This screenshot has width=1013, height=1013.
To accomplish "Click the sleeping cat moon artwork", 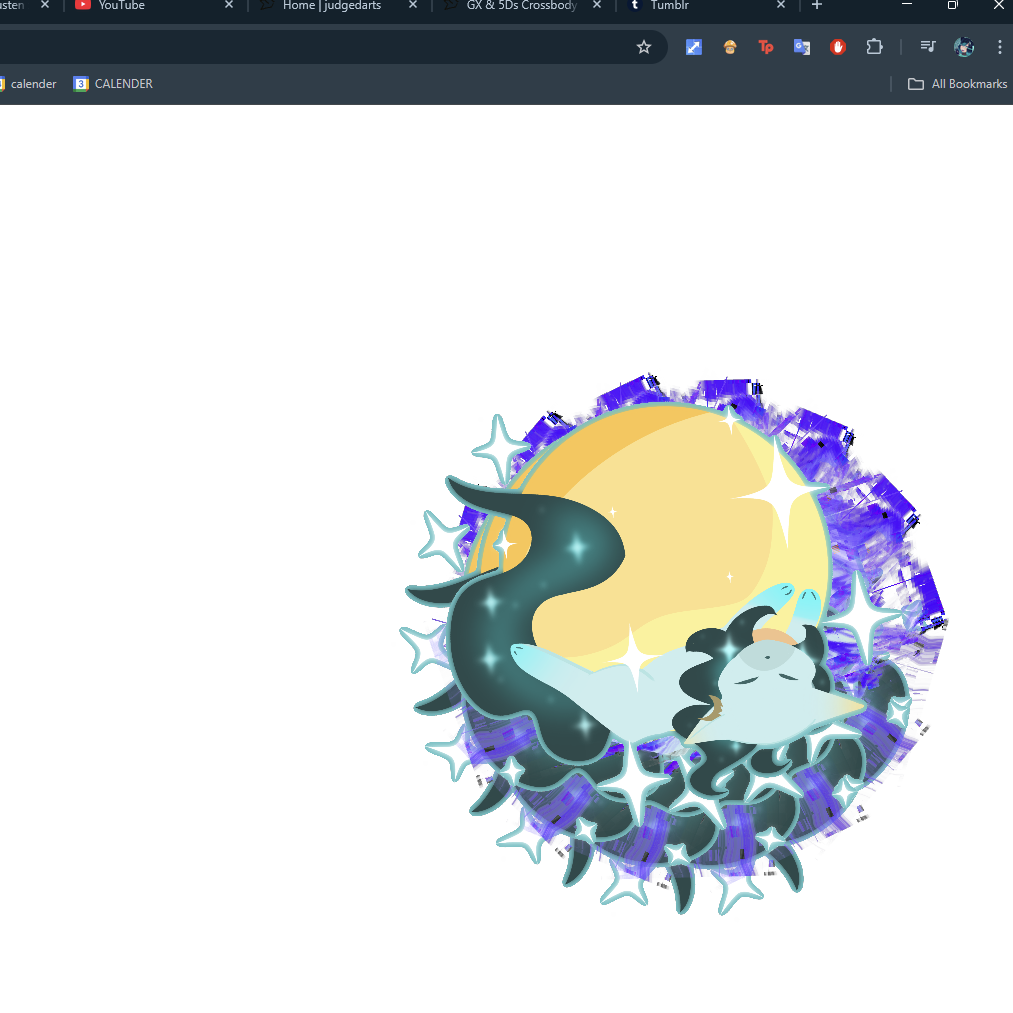I will [670, 640].
